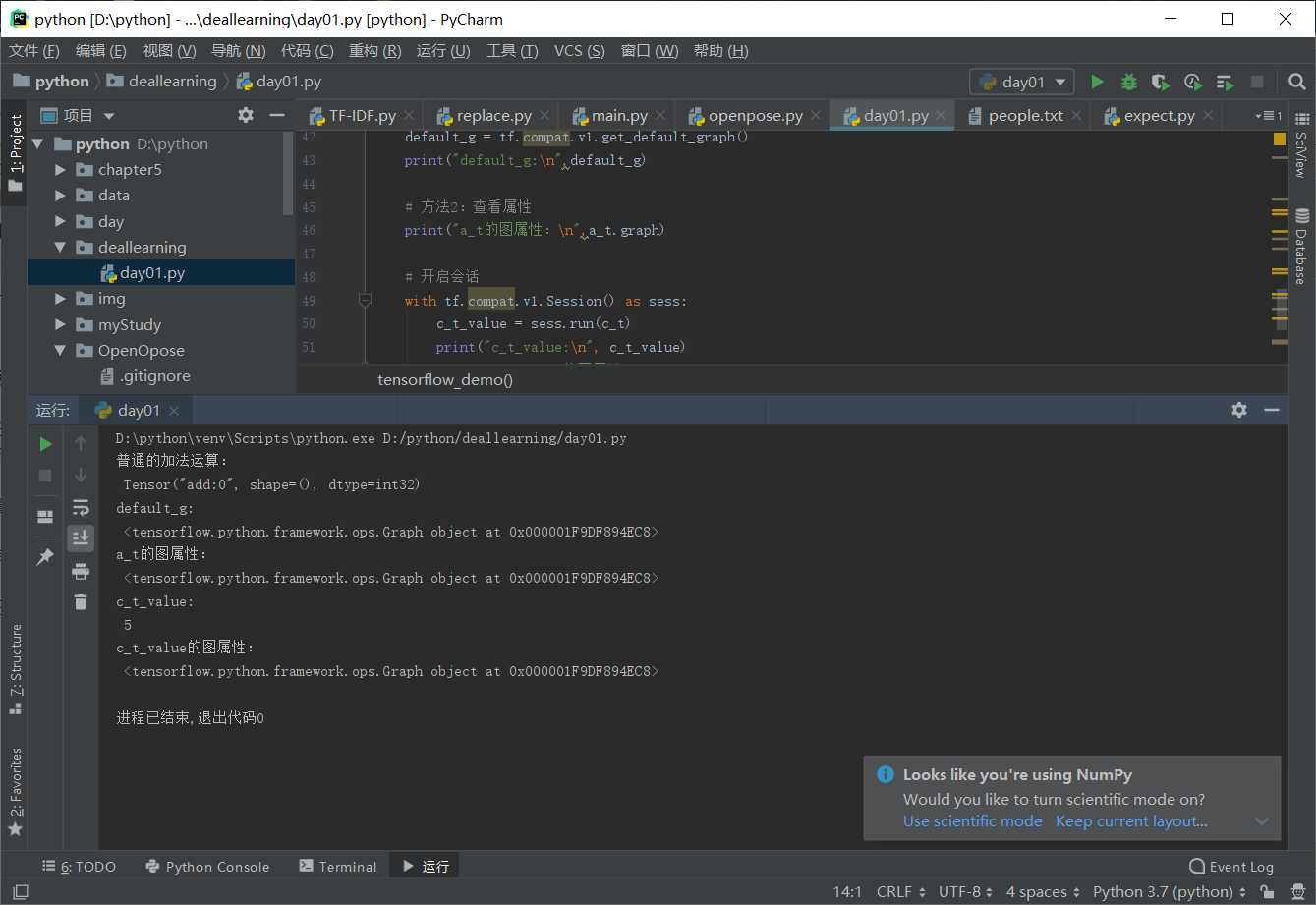The image size is (1316, 905).
Task: Open Run panel settings gear
Action: click(x=1239, y=410)
